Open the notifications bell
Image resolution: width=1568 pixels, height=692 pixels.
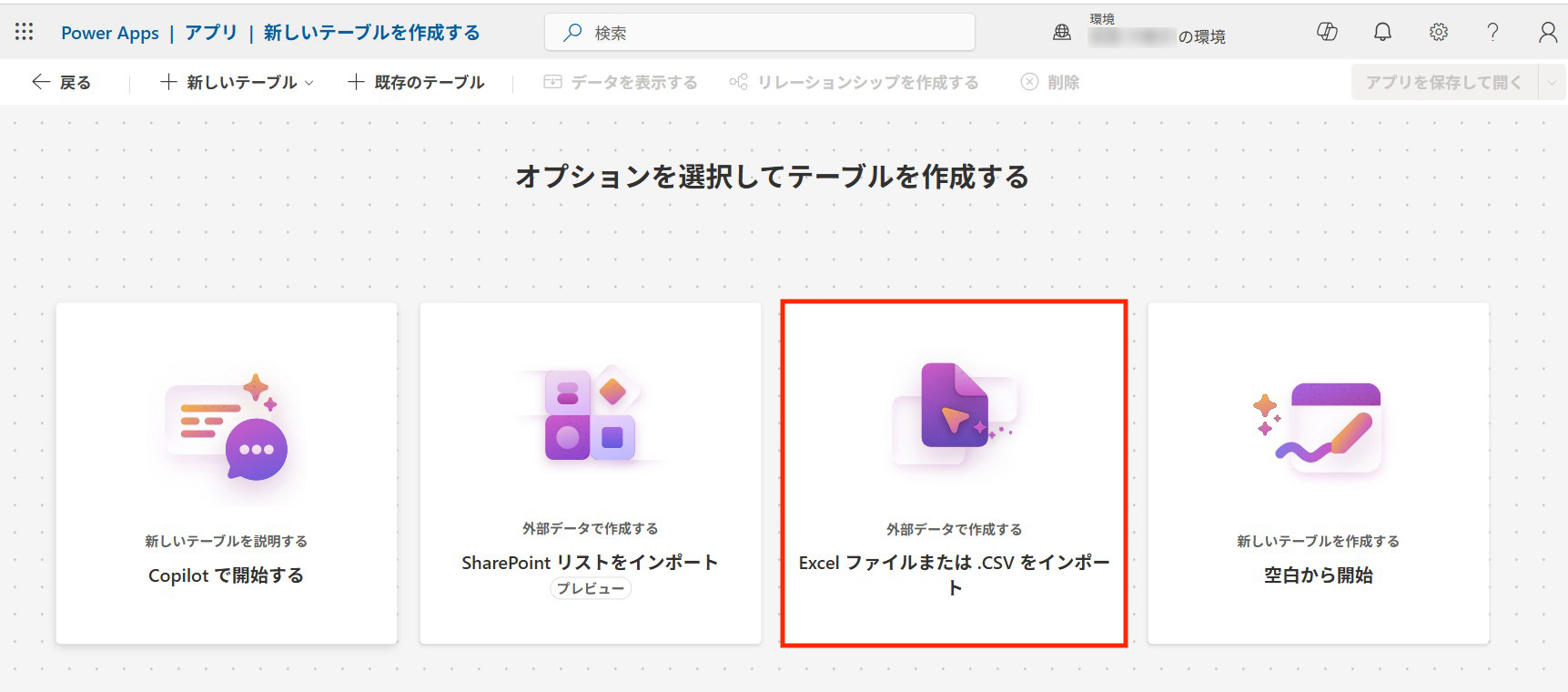click(x=1382, y=33)
